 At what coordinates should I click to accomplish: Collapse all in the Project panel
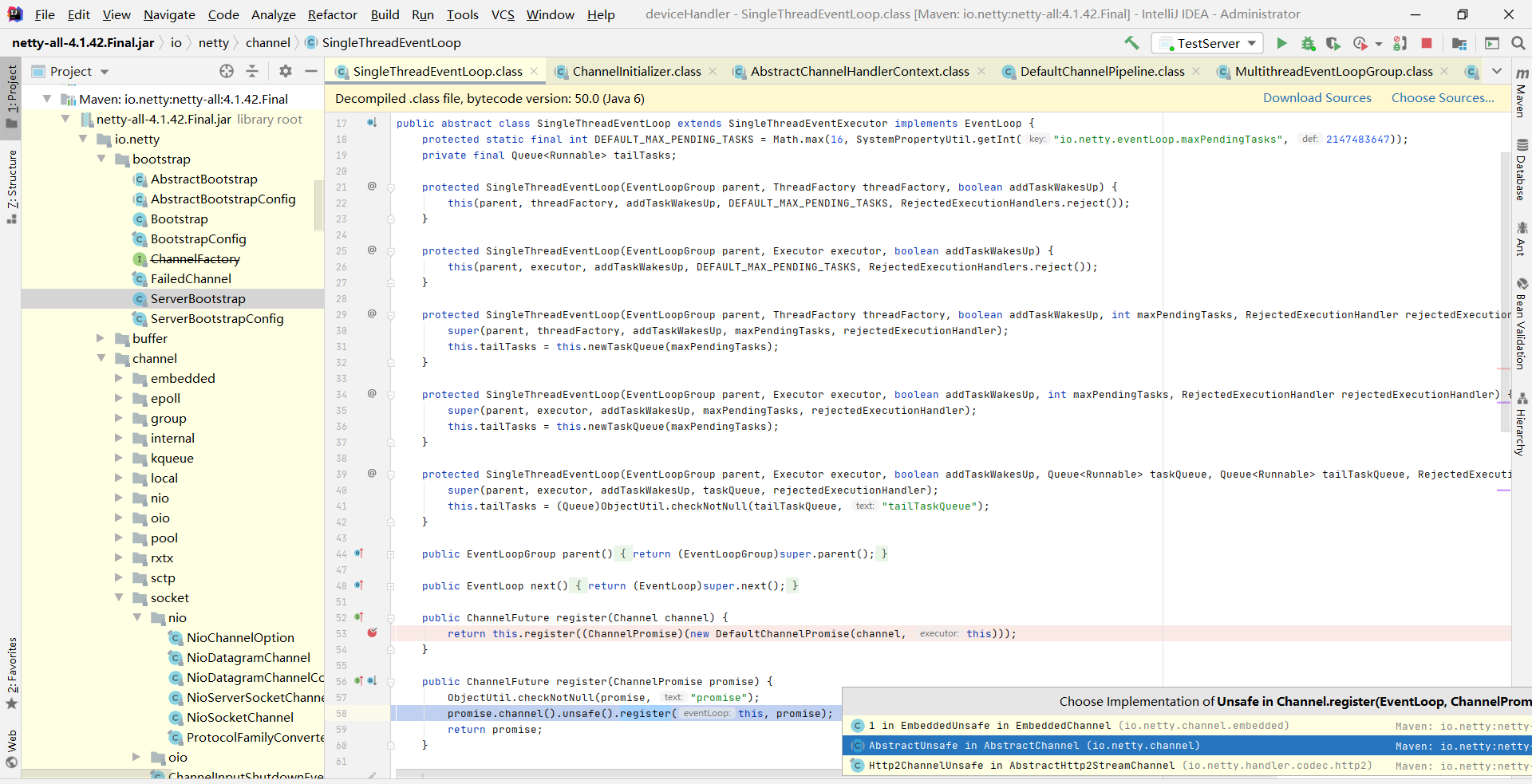click(252, 71)
